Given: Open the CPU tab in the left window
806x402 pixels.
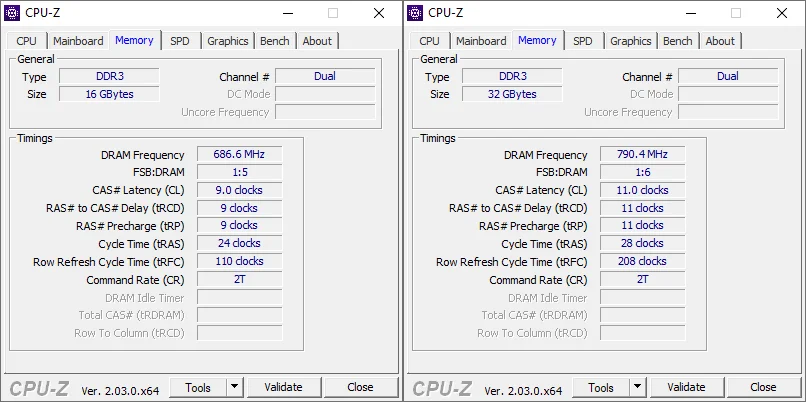Looking at the screenshot, I should (x=26, y=41).
